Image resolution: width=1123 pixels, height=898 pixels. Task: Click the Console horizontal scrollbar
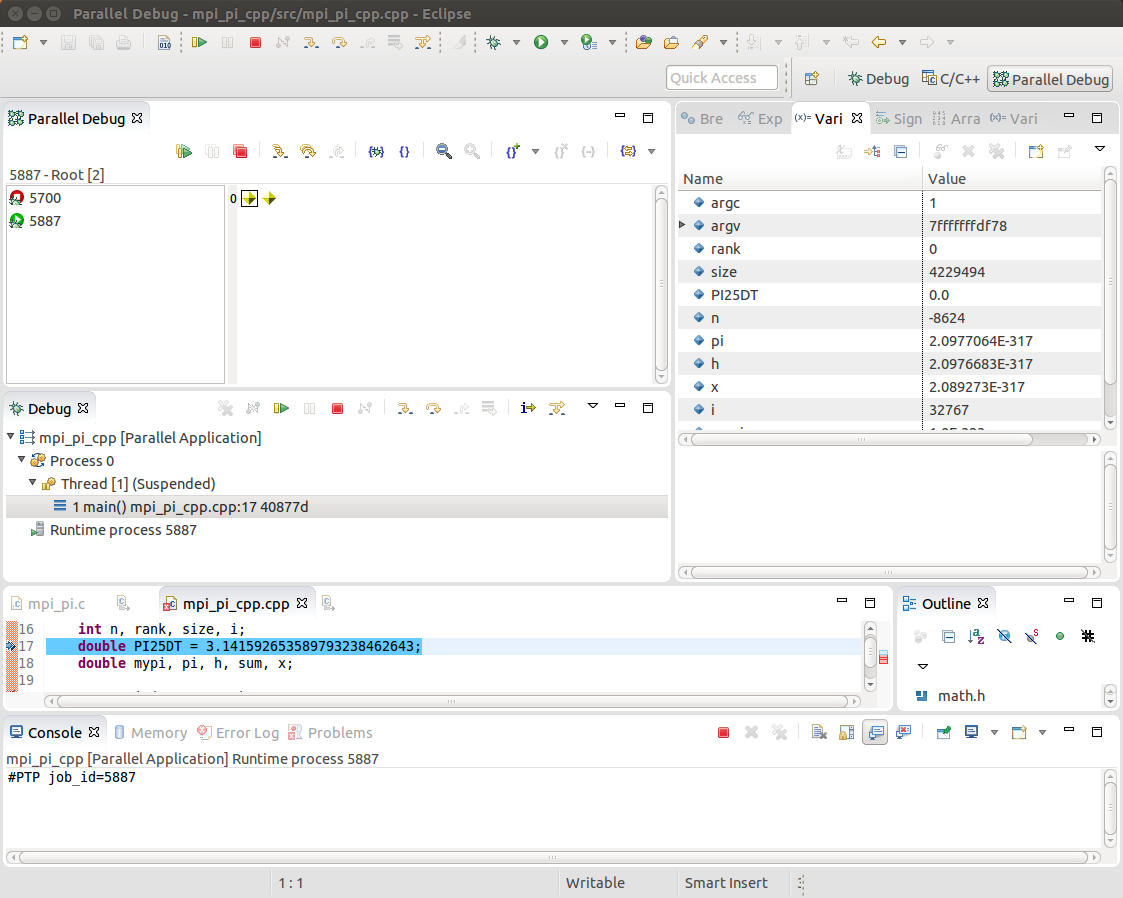[553, 857]
